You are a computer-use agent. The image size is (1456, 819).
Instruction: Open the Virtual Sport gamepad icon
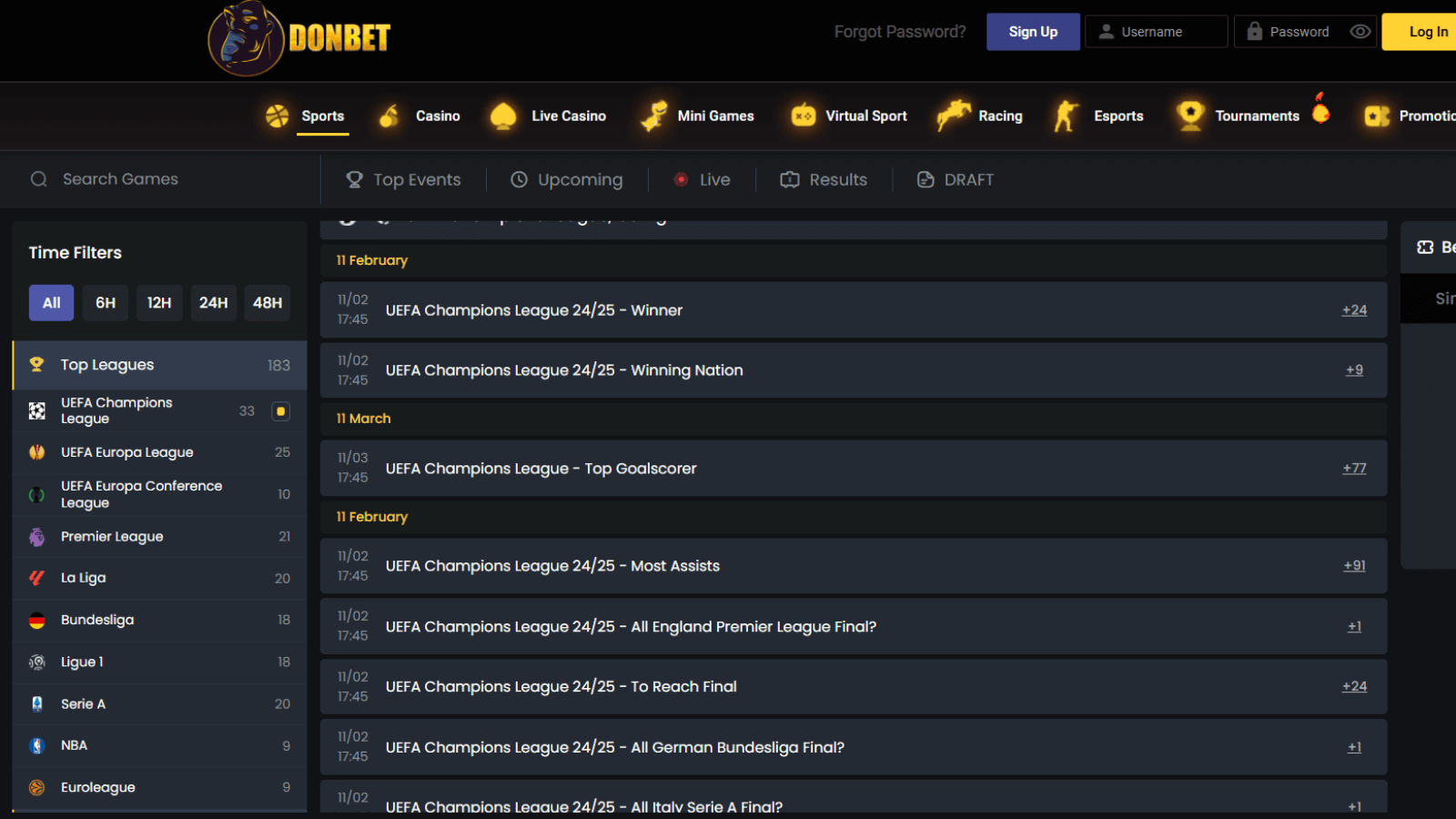click(801, 116)
